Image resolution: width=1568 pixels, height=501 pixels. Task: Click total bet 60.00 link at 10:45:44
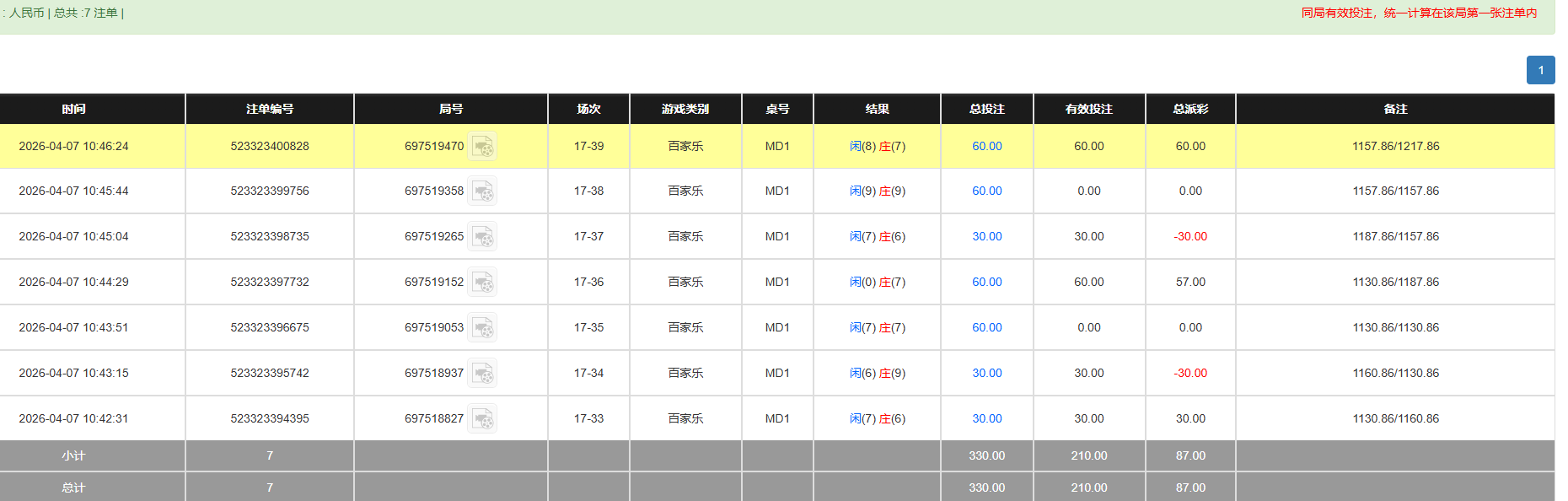986,191
